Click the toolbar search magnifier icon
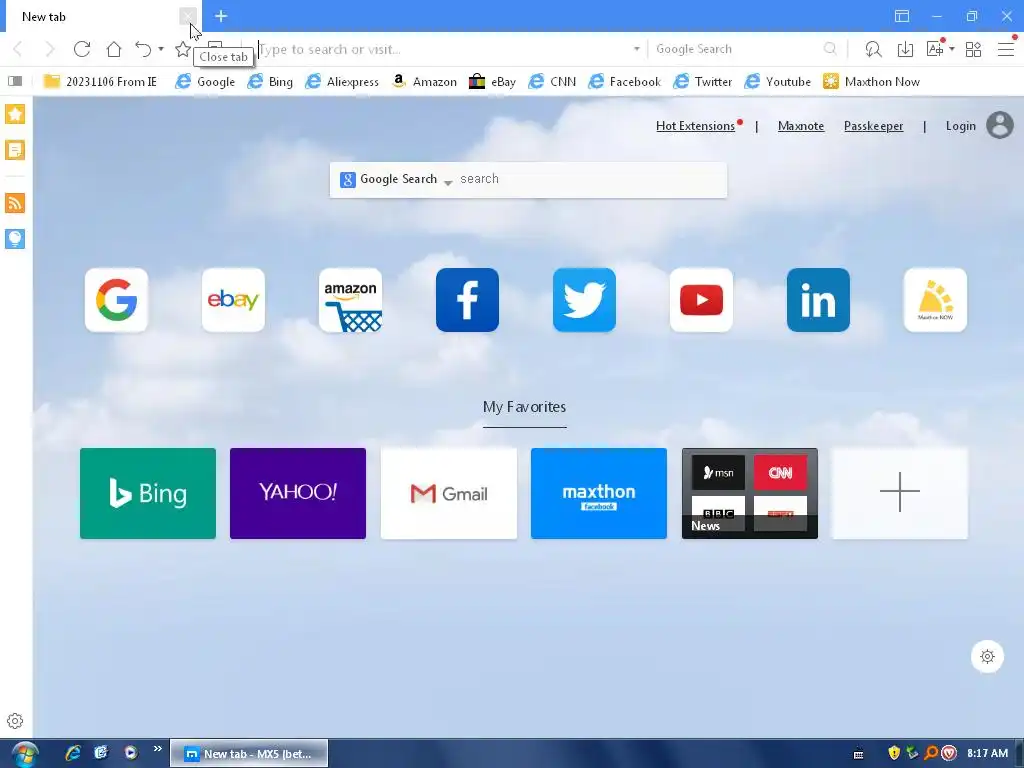 [830, 49]
